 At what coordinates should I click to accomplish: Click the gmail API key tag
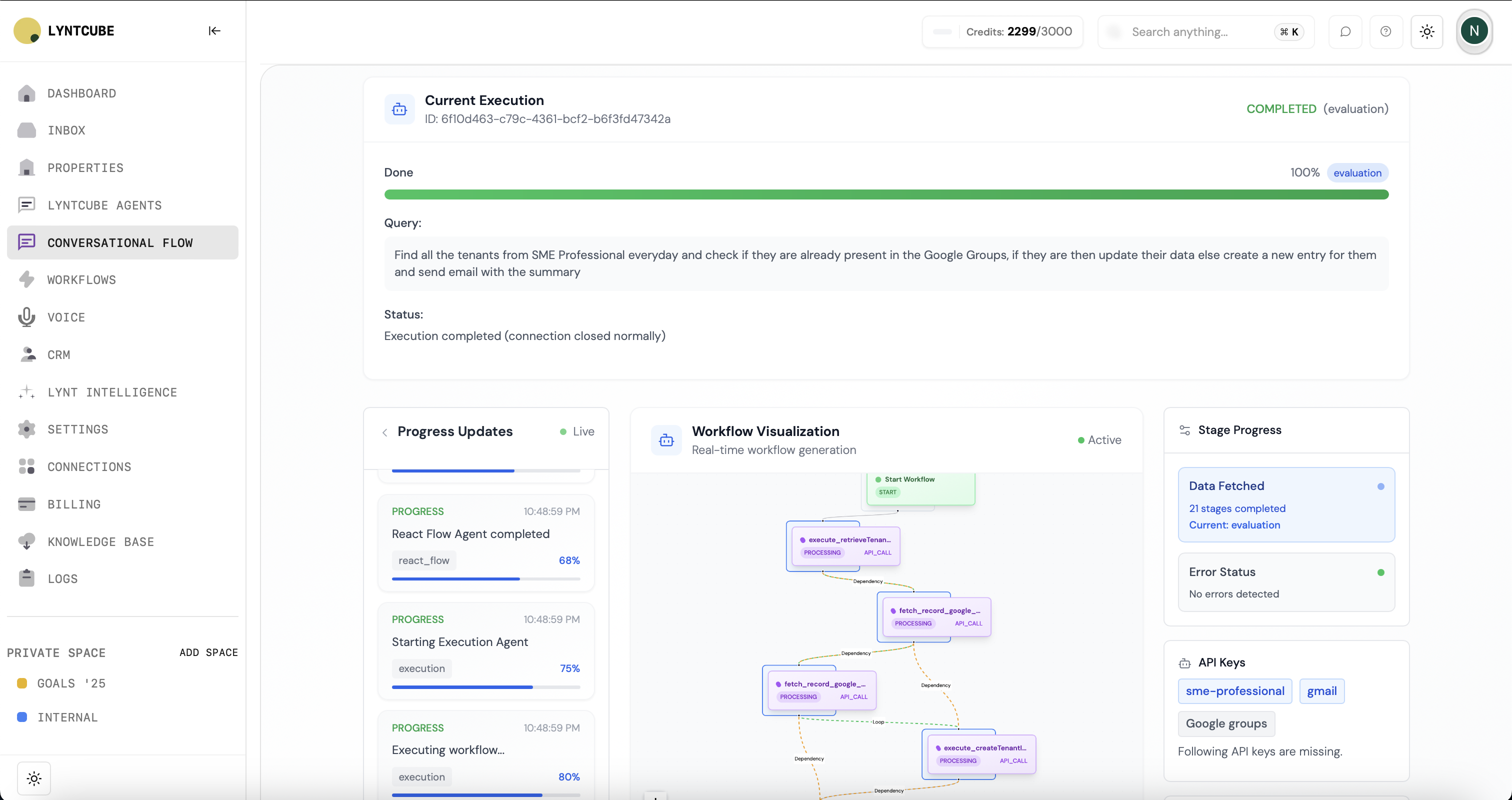(x=1321, y=691)
